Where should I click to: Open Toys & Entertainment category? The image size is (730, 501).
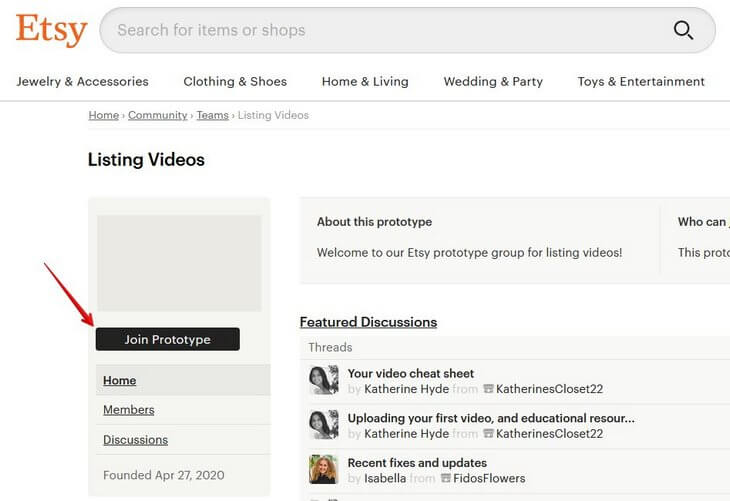[x=641, y=81]
